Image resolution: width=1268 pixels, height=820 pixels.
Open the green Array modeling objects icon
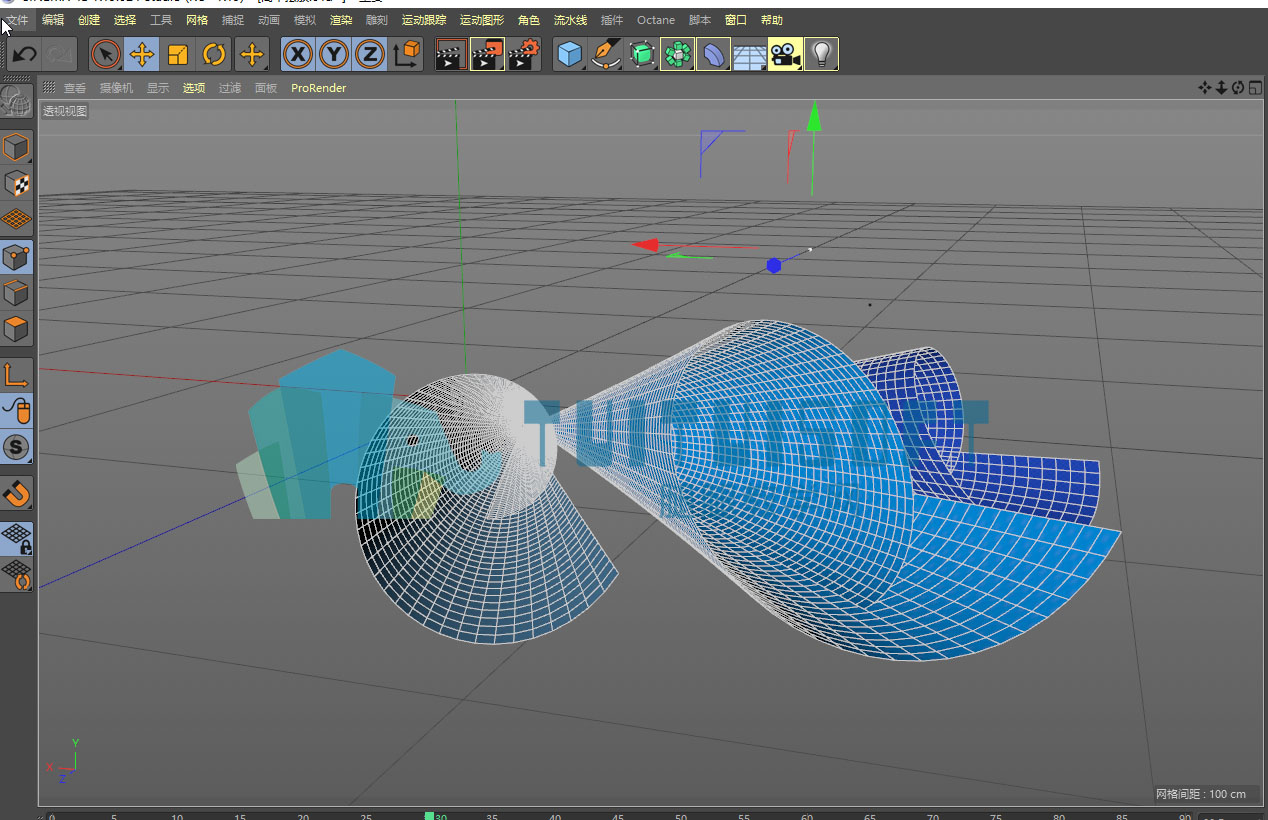pyautogui.click(x=677, y=54)
